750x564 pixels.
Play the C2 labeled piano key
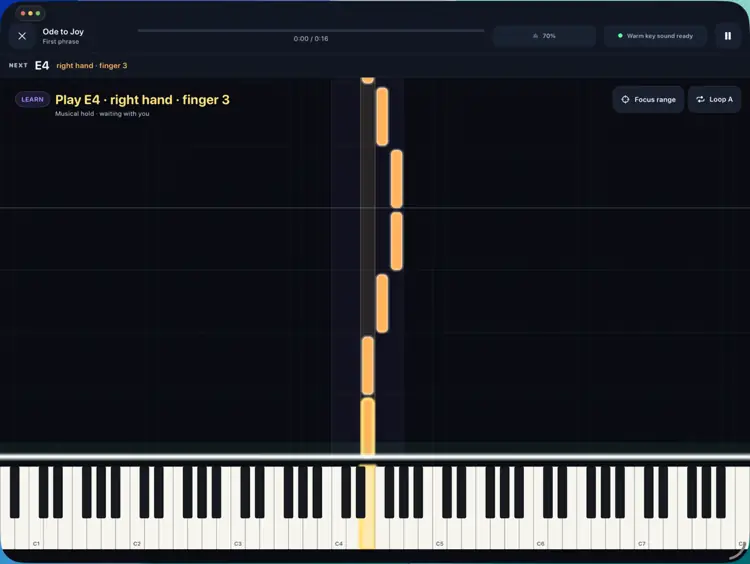[x=137, y=531]
